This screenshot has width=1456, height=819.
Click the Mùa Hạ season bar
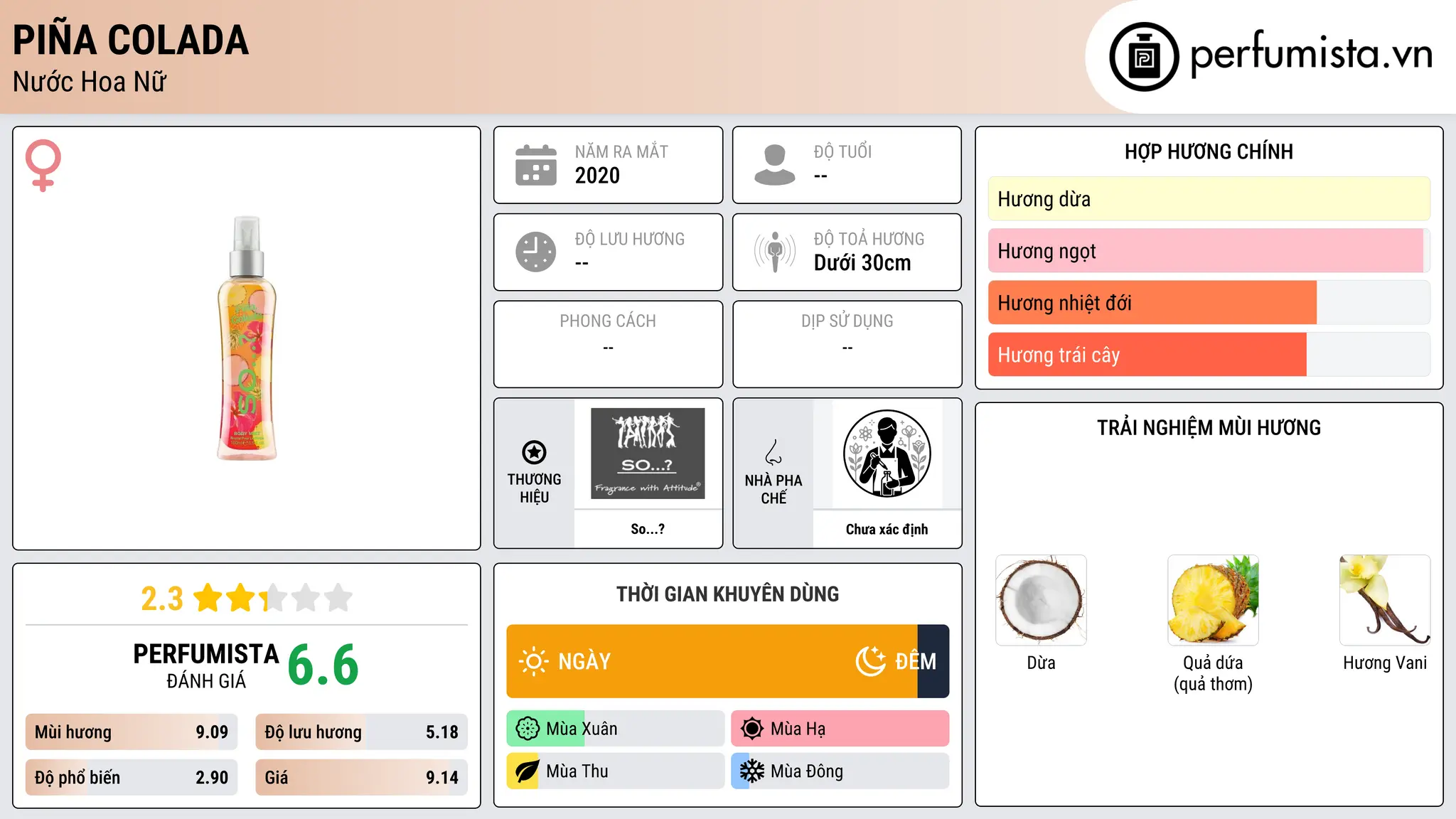(840, 729)
